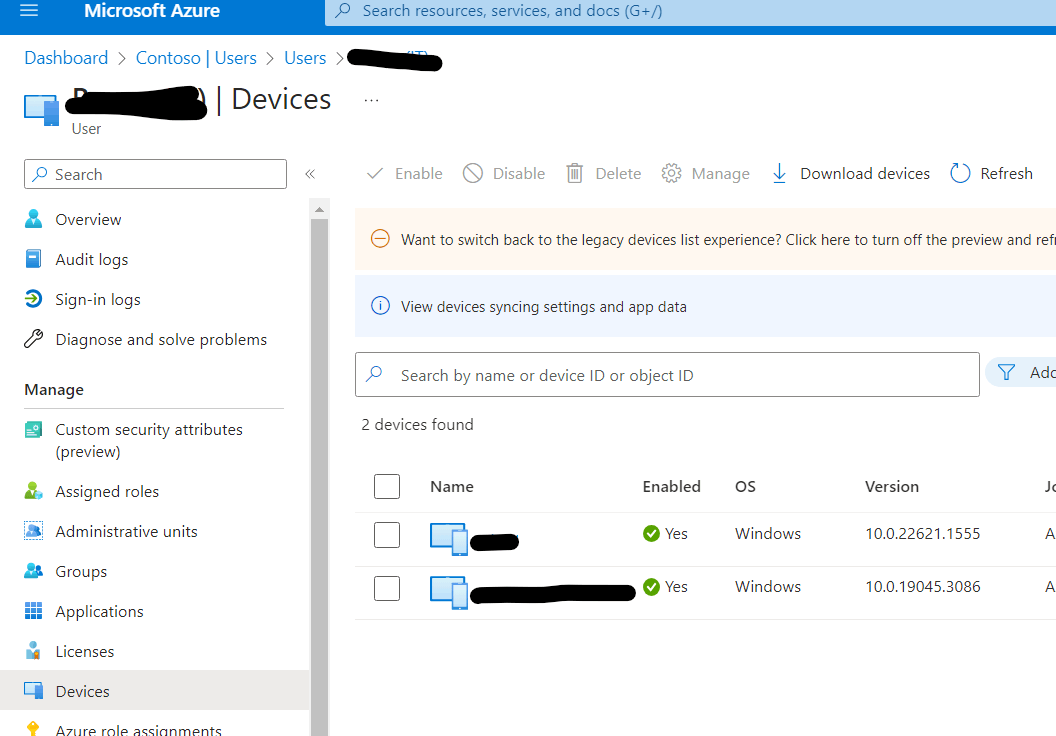Sort by Name column header
1056x736 pixels.
[452, 487]
